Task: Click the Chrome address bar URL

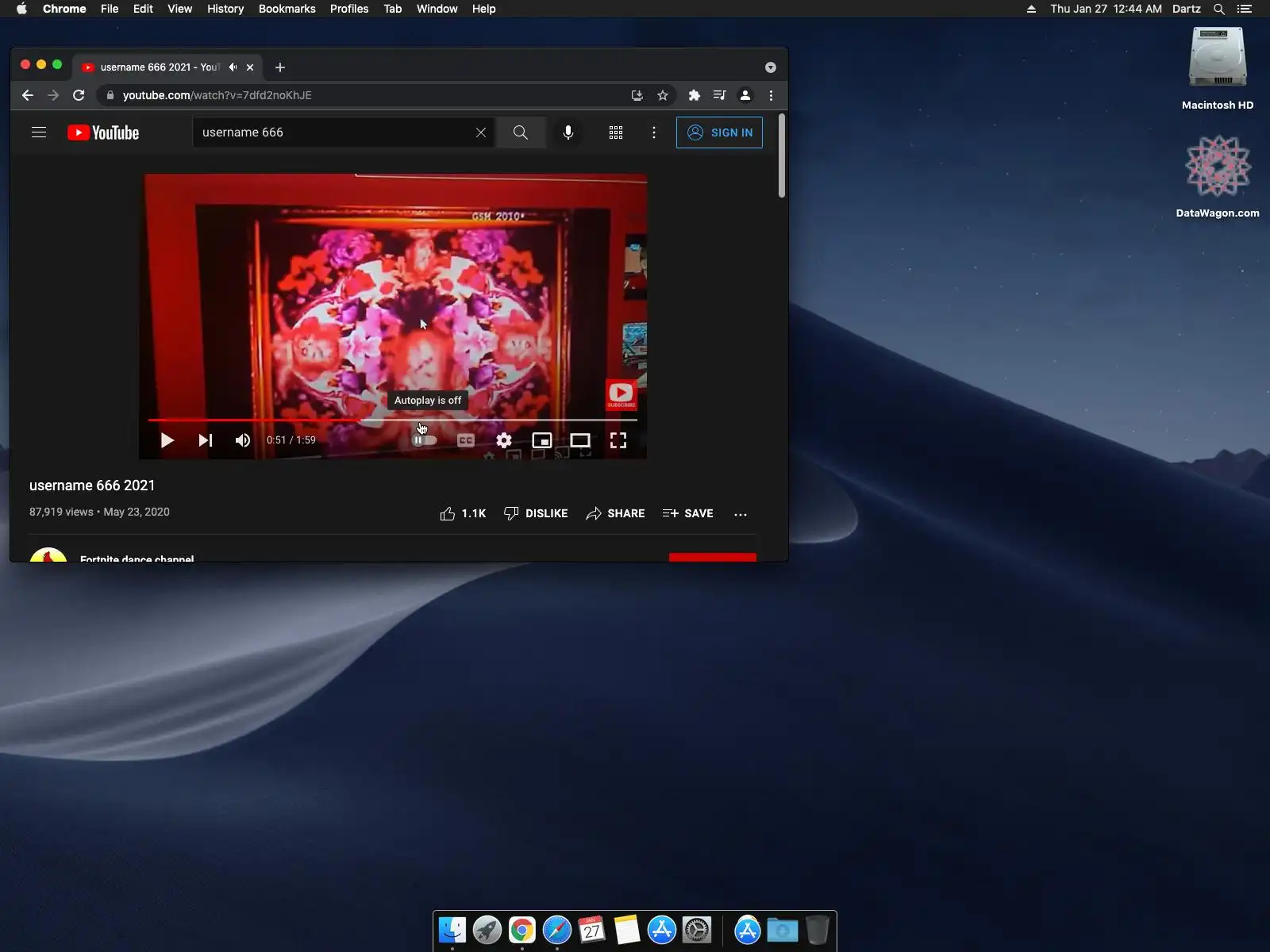Action: click(217, 95)
